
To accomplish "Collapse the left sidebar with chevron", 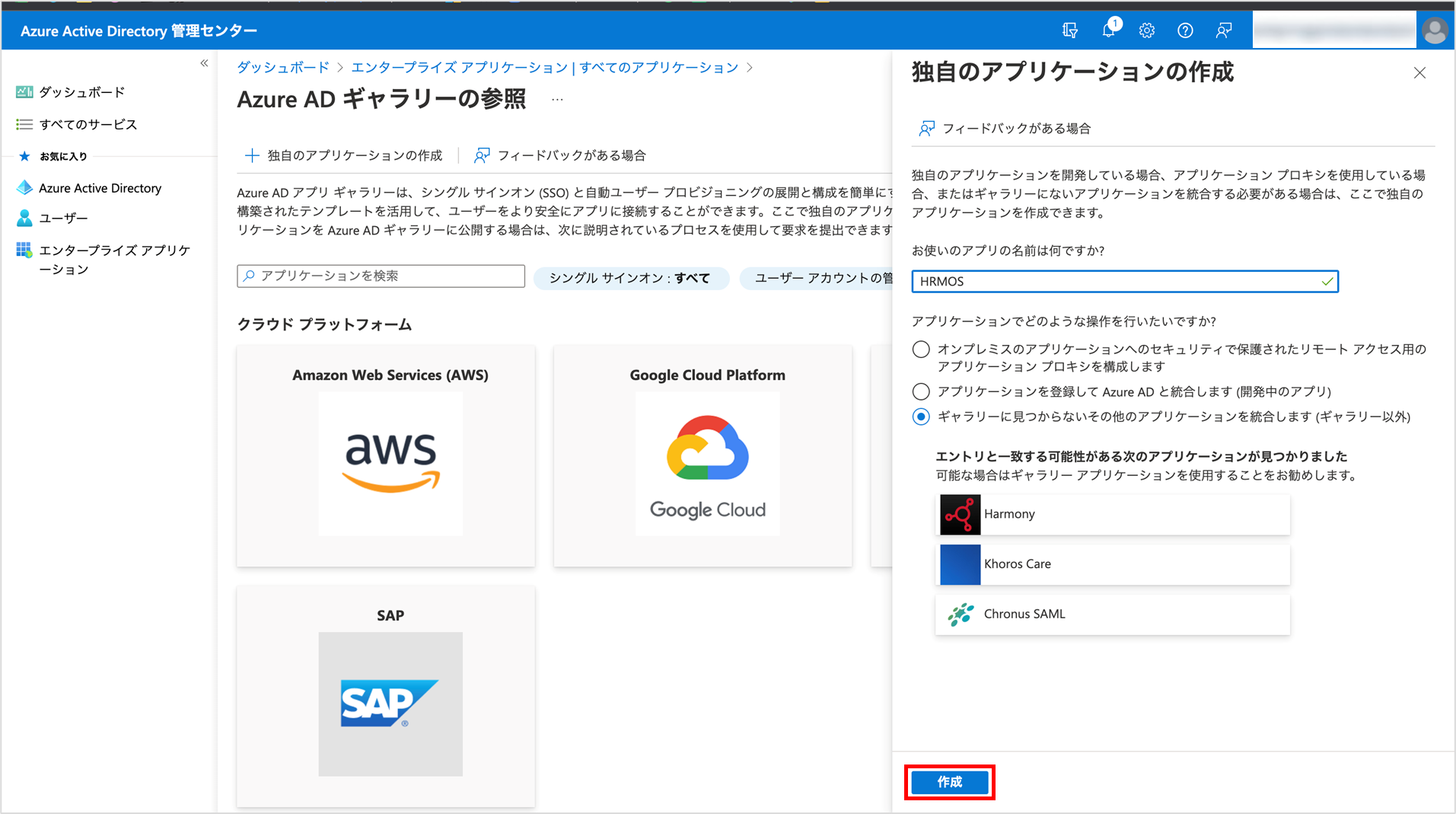I will pyautogui.click(x=204, y=63).
